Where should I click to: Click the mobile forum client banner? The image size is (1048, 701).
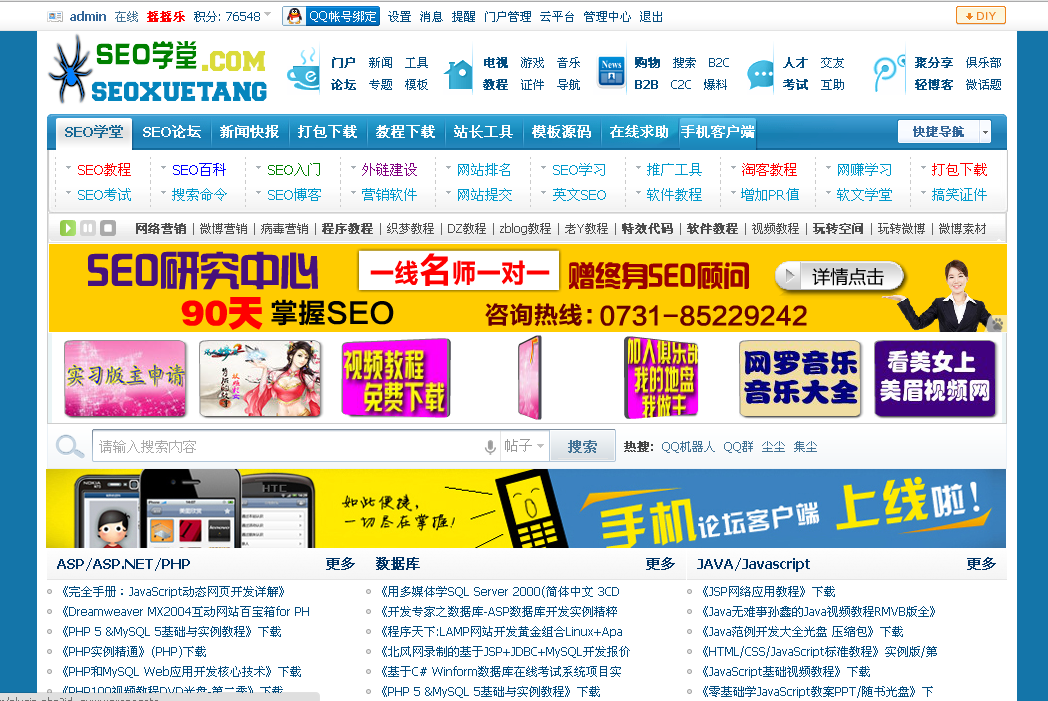[x=526, y=508]
